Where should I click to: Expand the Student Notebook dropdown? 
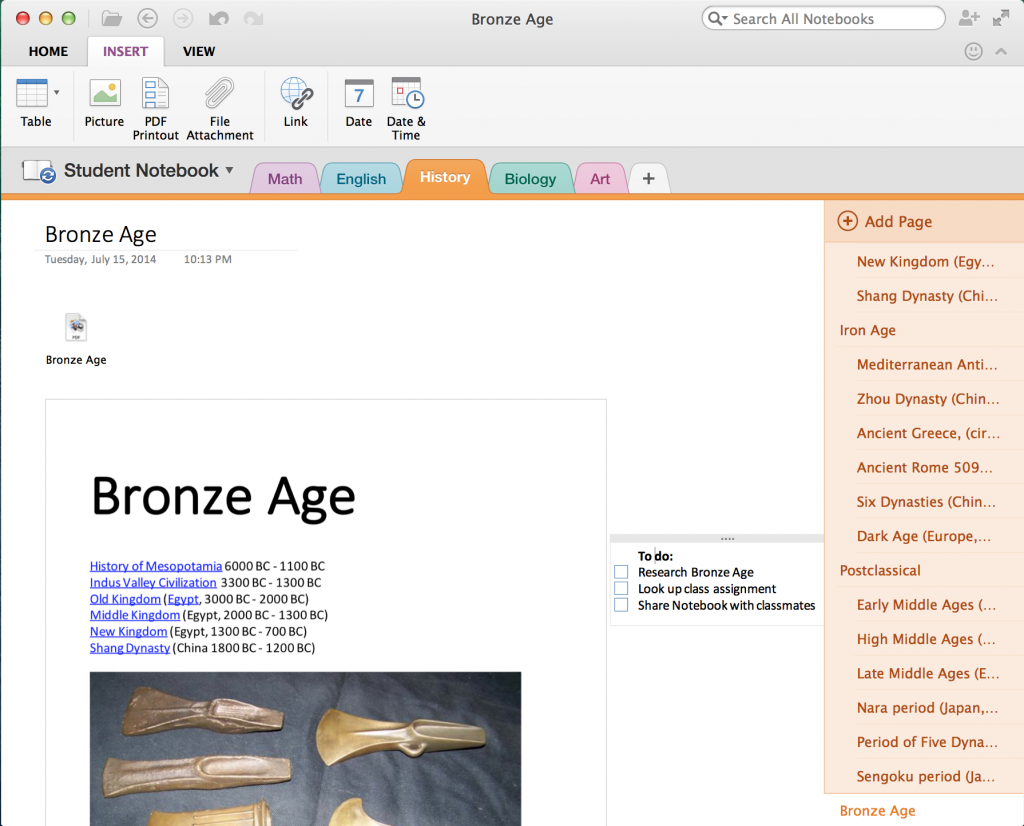229,171
